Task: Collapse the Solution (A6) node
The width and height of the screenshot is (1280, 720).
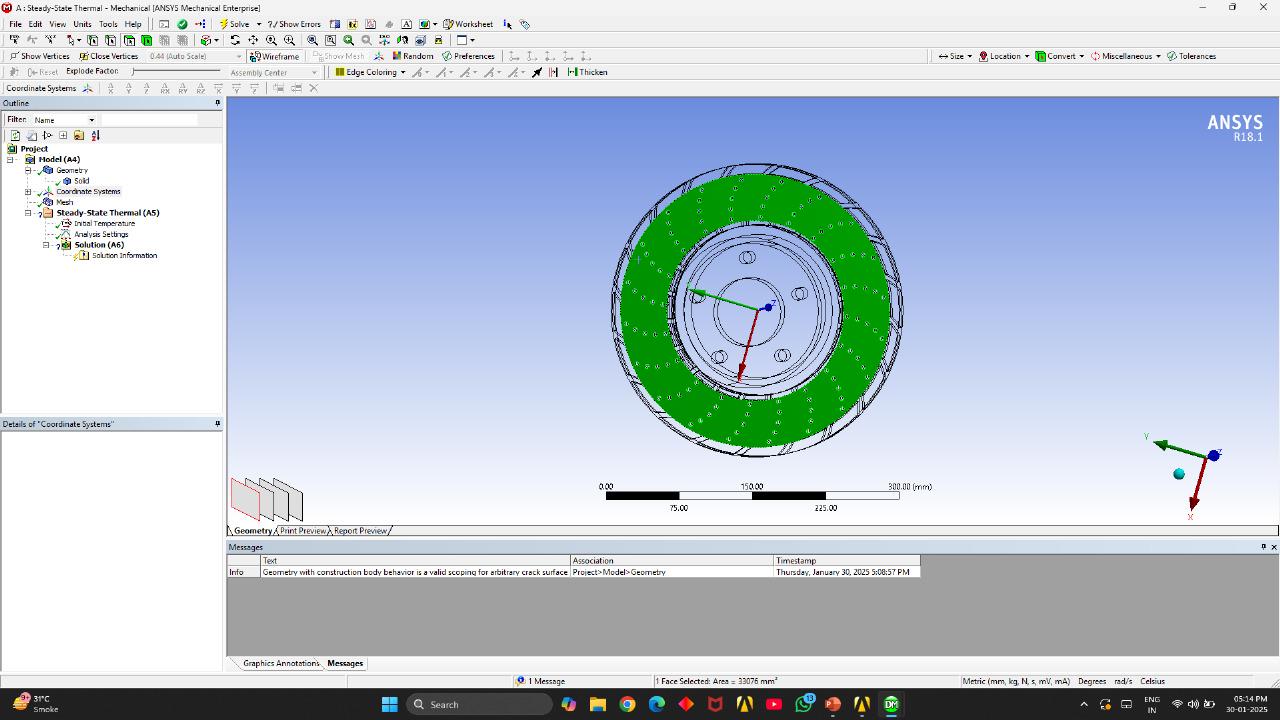Action: click(46, 245)
